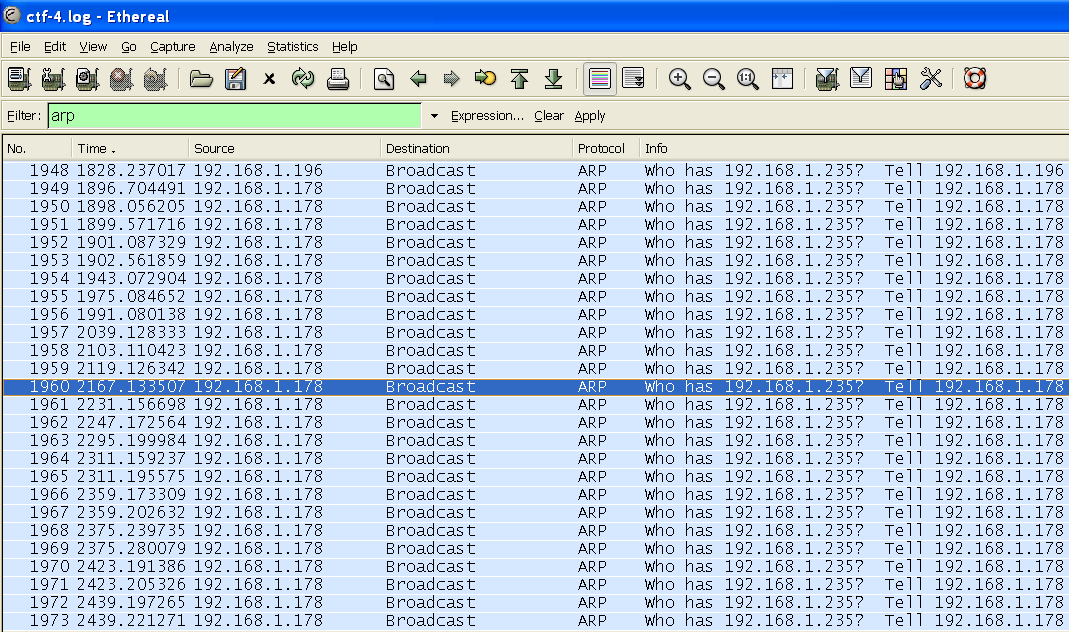The height and width of the screenshot is (632, 1069).
Task: Open a capture file with folder icon
Action: click(202, 79)
